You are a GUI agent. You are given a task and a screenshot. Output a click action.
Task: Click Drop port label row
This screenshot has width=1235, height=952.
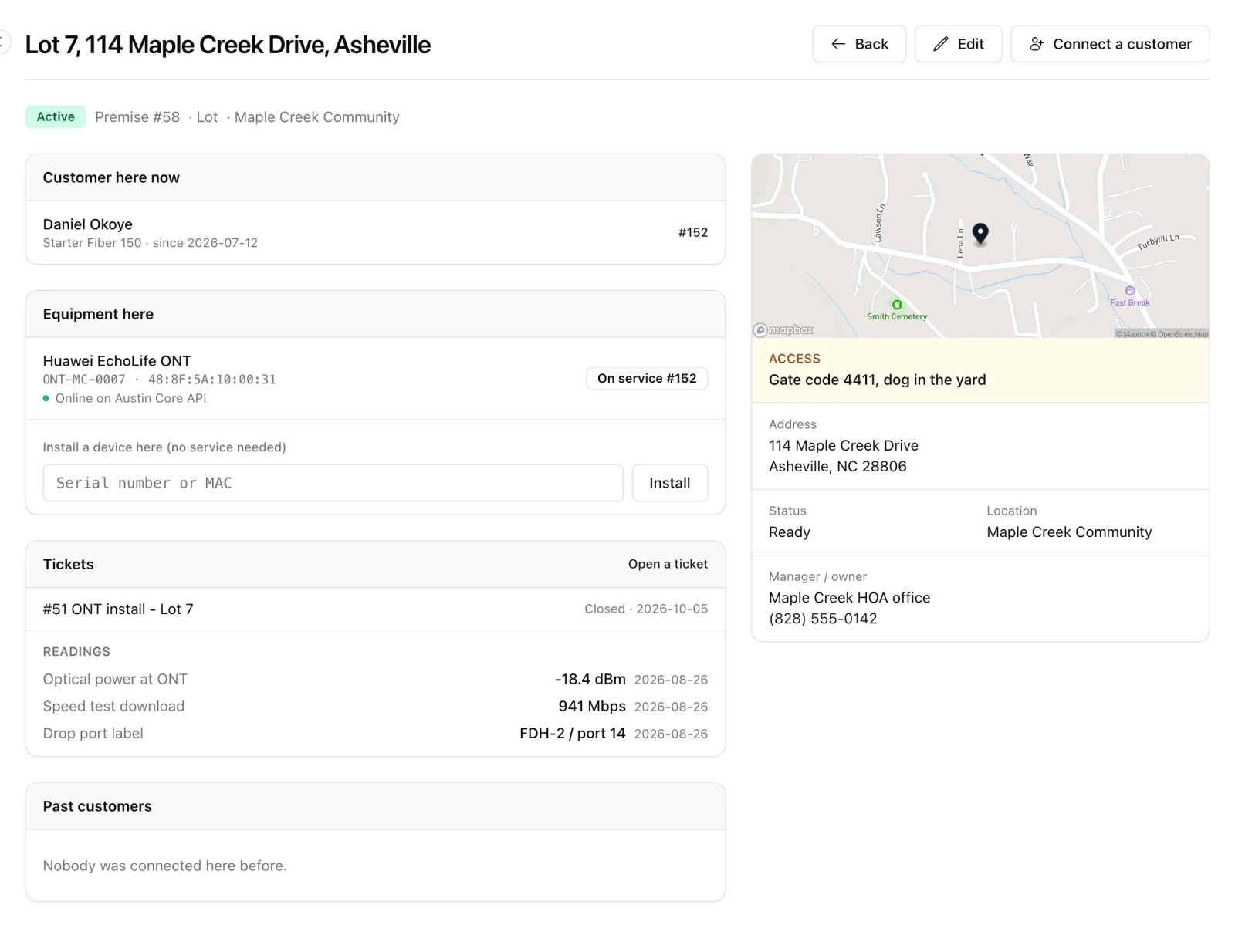click(375, 733)
